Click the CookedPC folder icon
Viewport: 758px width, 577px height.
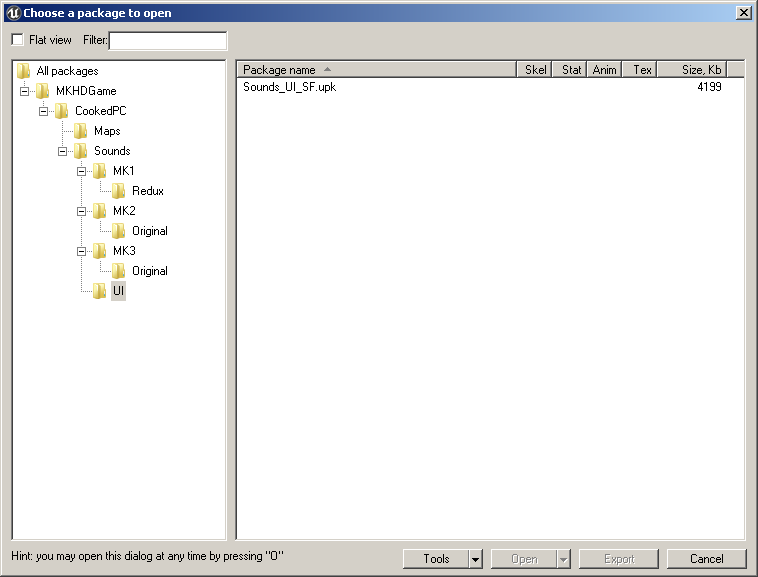point(61,111)
